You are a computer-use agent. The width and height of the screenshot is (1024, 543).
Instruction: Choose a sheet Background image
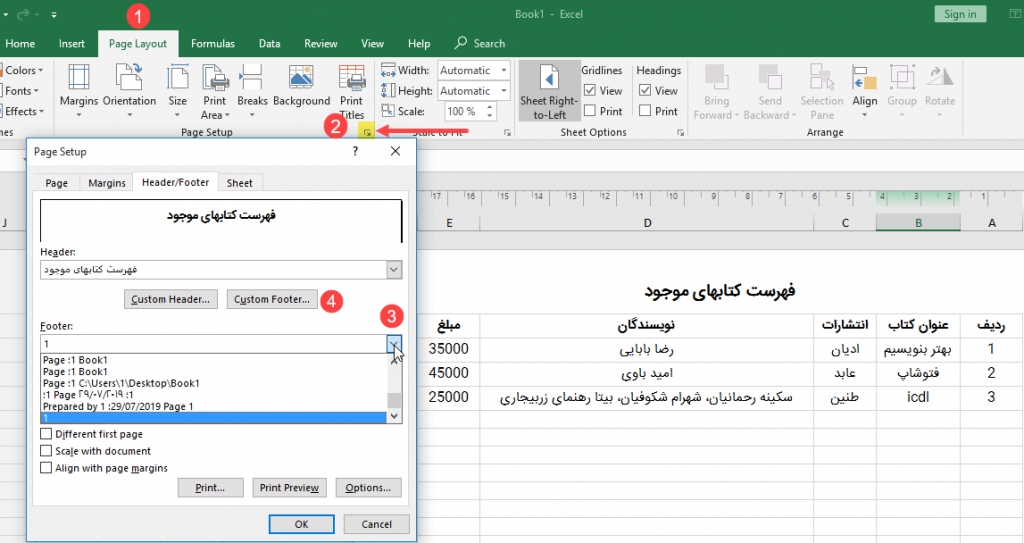tap(301, 86)
